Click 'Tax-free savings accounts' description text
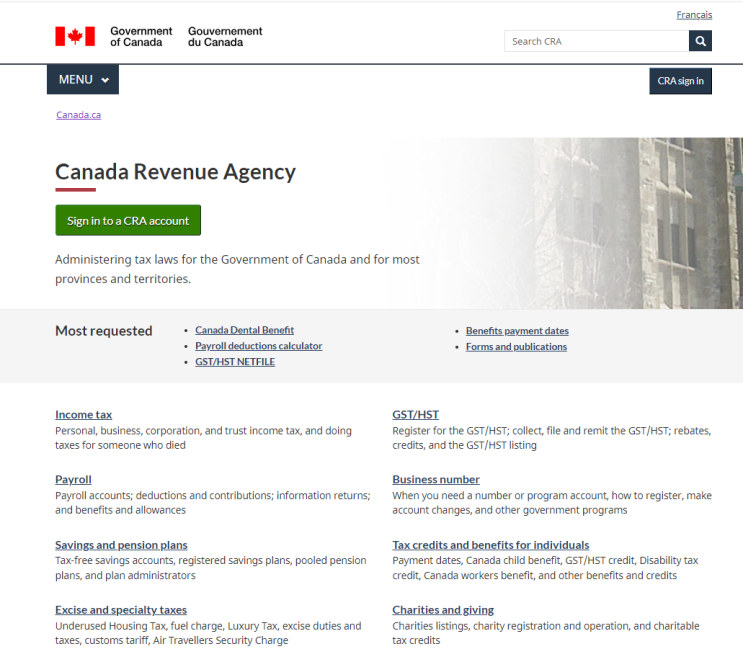The image size is (743, 649). 210,568
